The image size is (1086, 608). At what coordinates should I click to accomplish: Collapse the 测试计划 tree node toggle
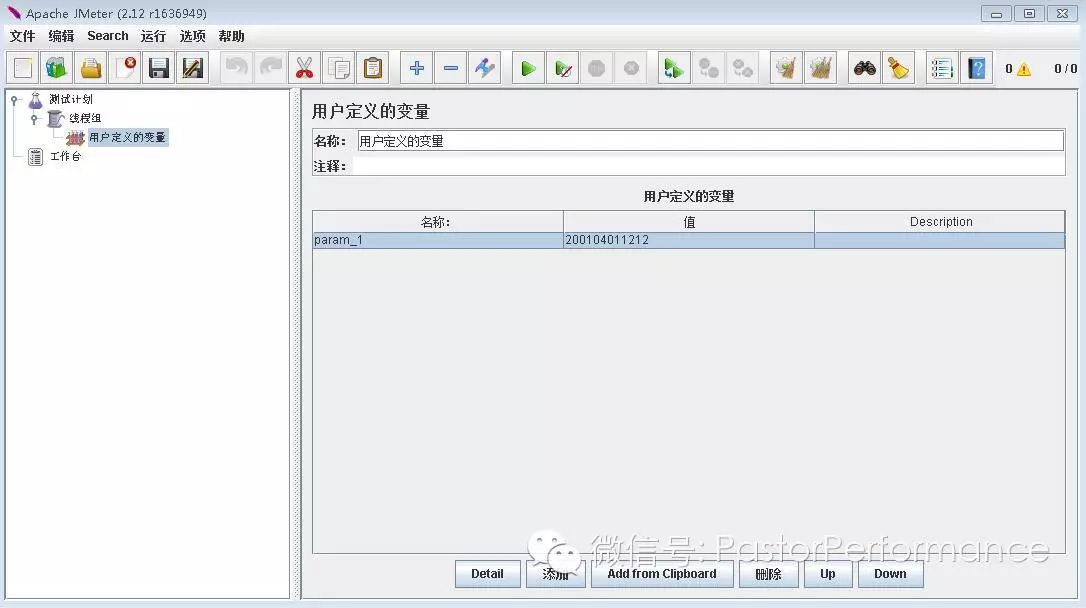click(14, 100)
